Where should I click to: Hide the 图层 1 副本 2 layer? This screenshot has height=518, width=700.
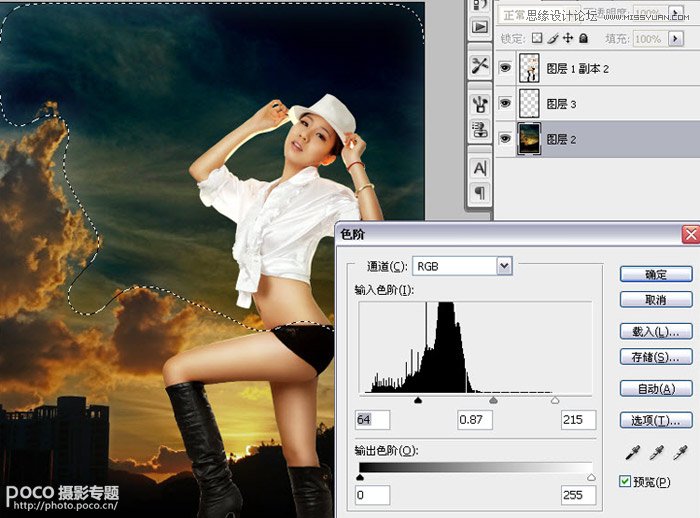[x=505, y=68]
